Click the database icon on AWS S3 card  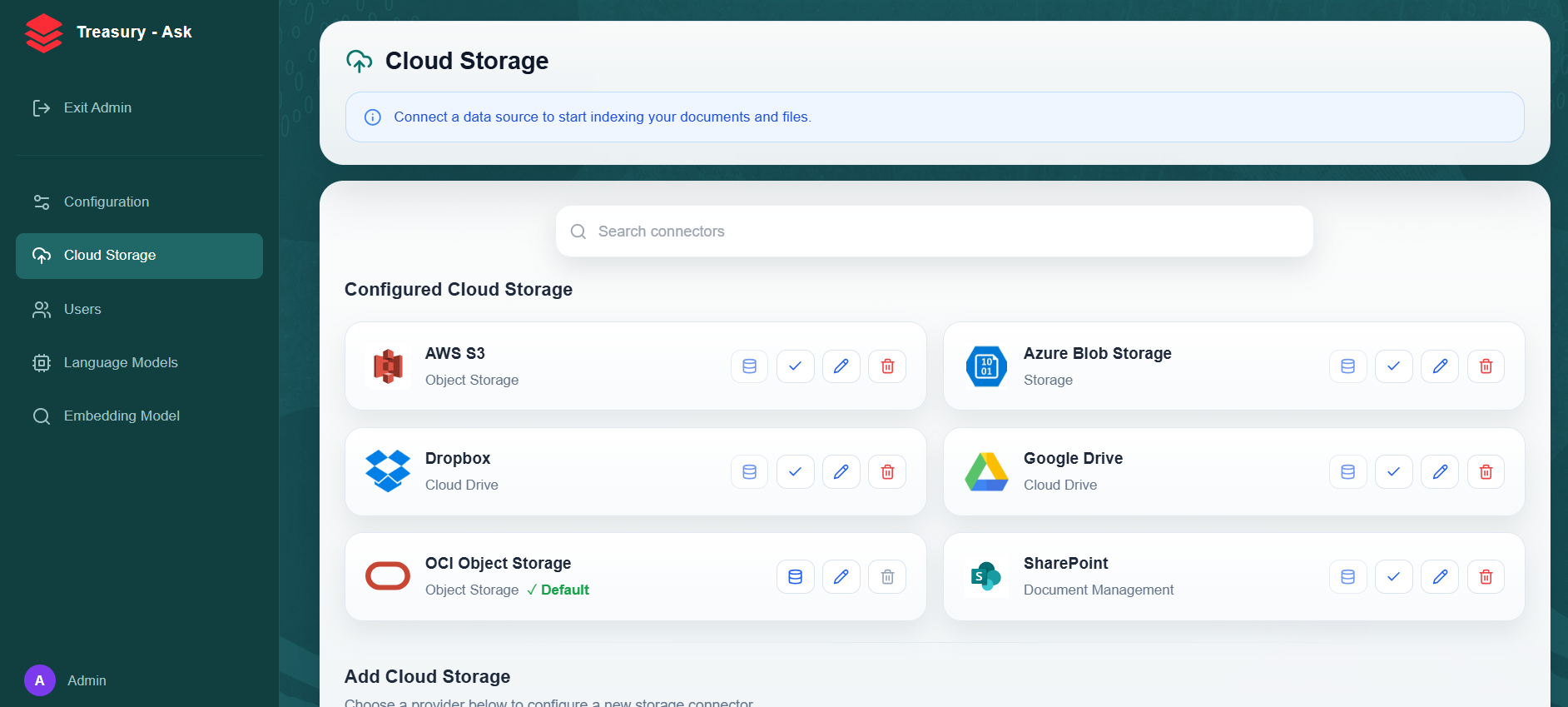749,366
